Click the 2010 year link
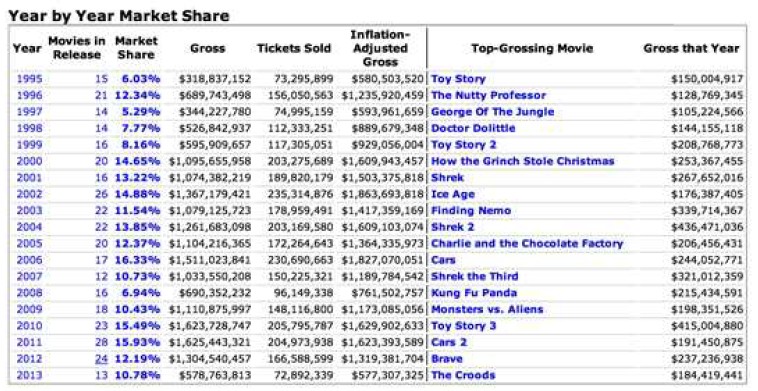This screenshot has height=391, width=758. coord(29,326)
